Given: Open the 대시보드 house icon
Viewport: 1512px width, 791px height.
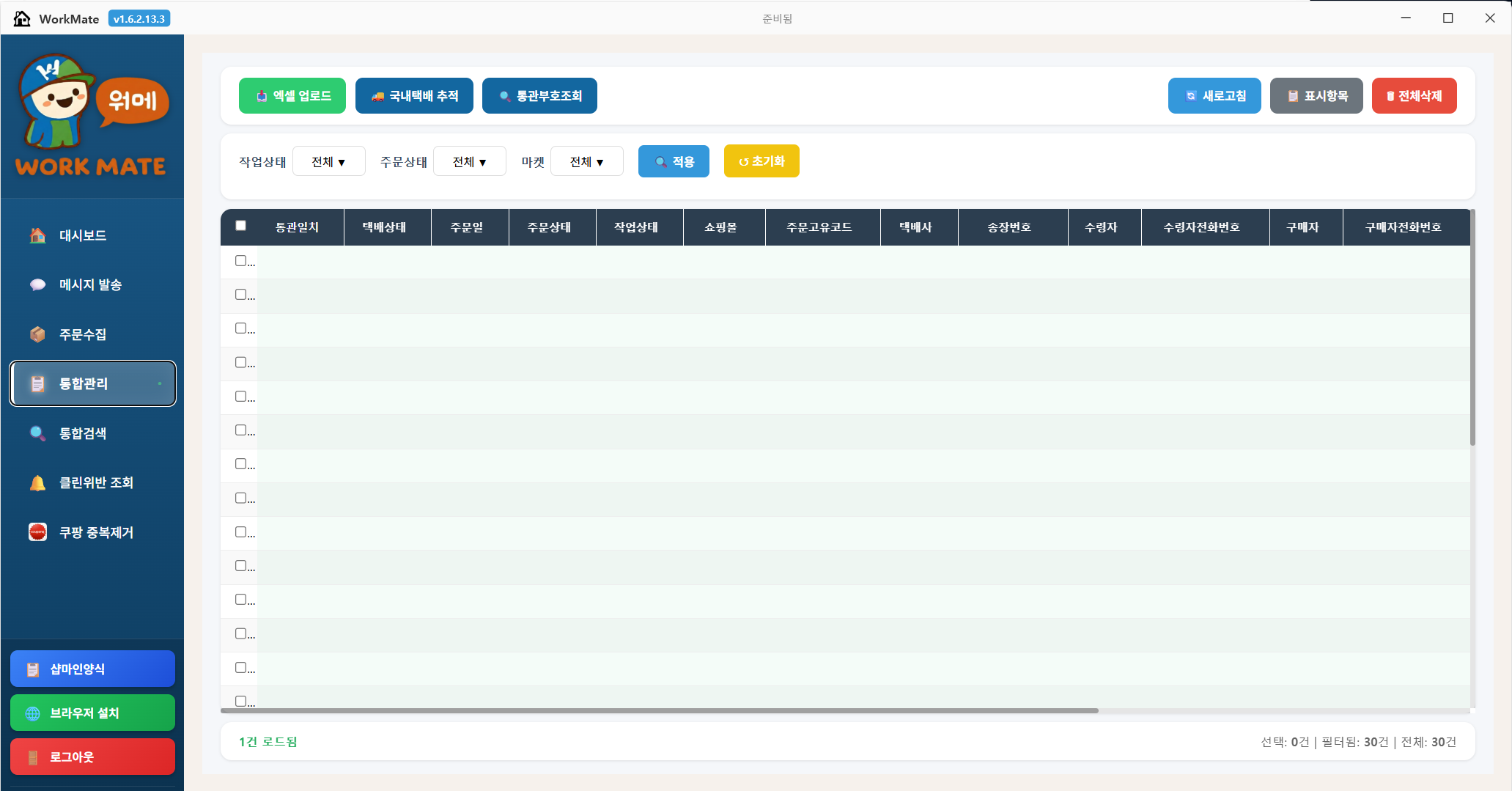Looking at the screenshot, I should click(37, 235).
